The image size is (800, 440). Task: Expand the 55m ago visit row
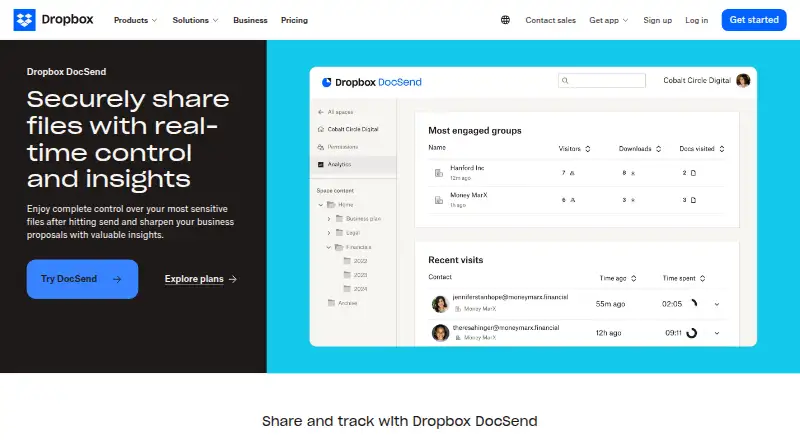717,304
